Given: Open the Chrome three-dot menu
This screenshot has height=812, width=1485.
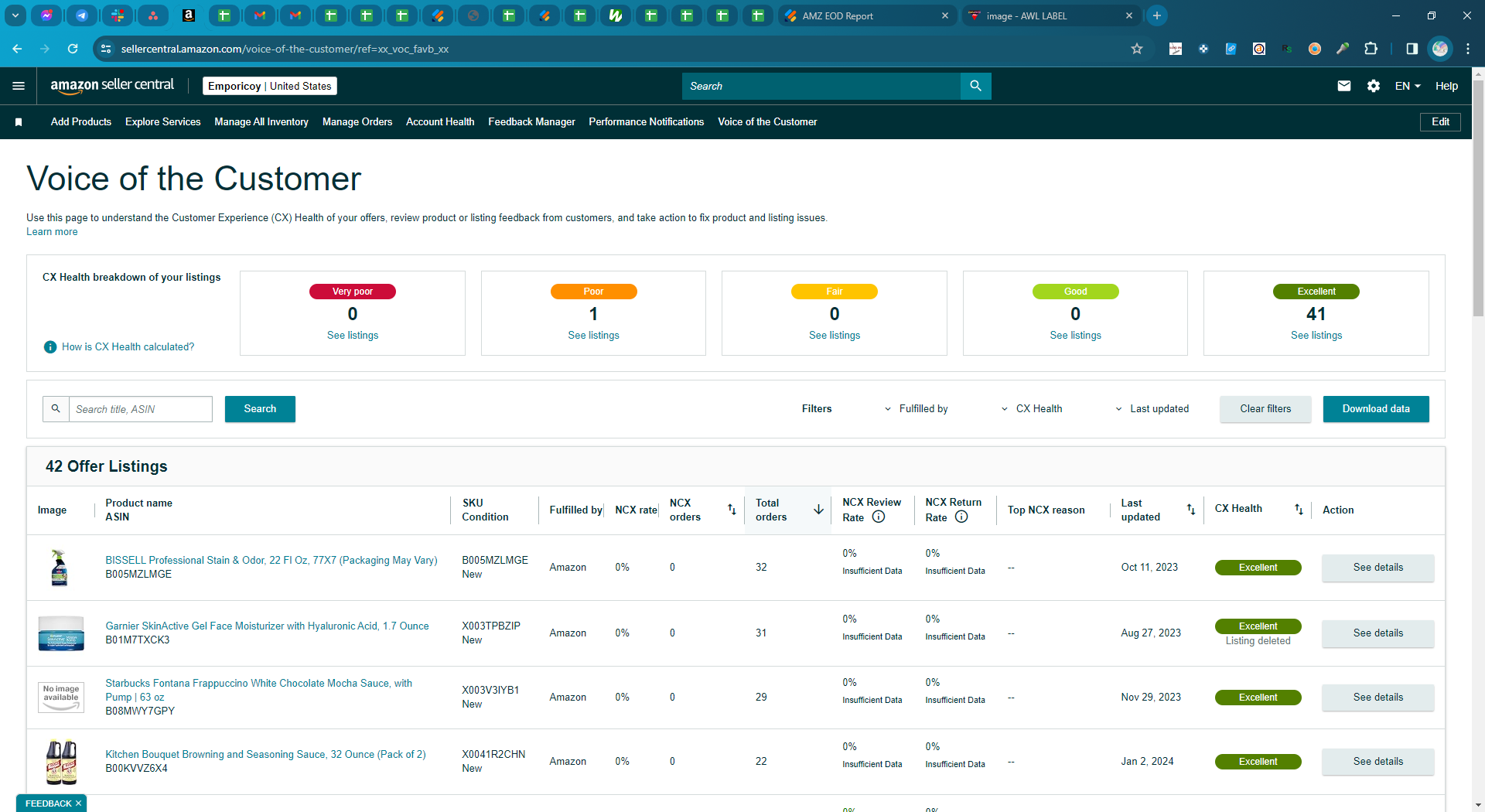Looking at the screenshot, I should point(1468,49).
